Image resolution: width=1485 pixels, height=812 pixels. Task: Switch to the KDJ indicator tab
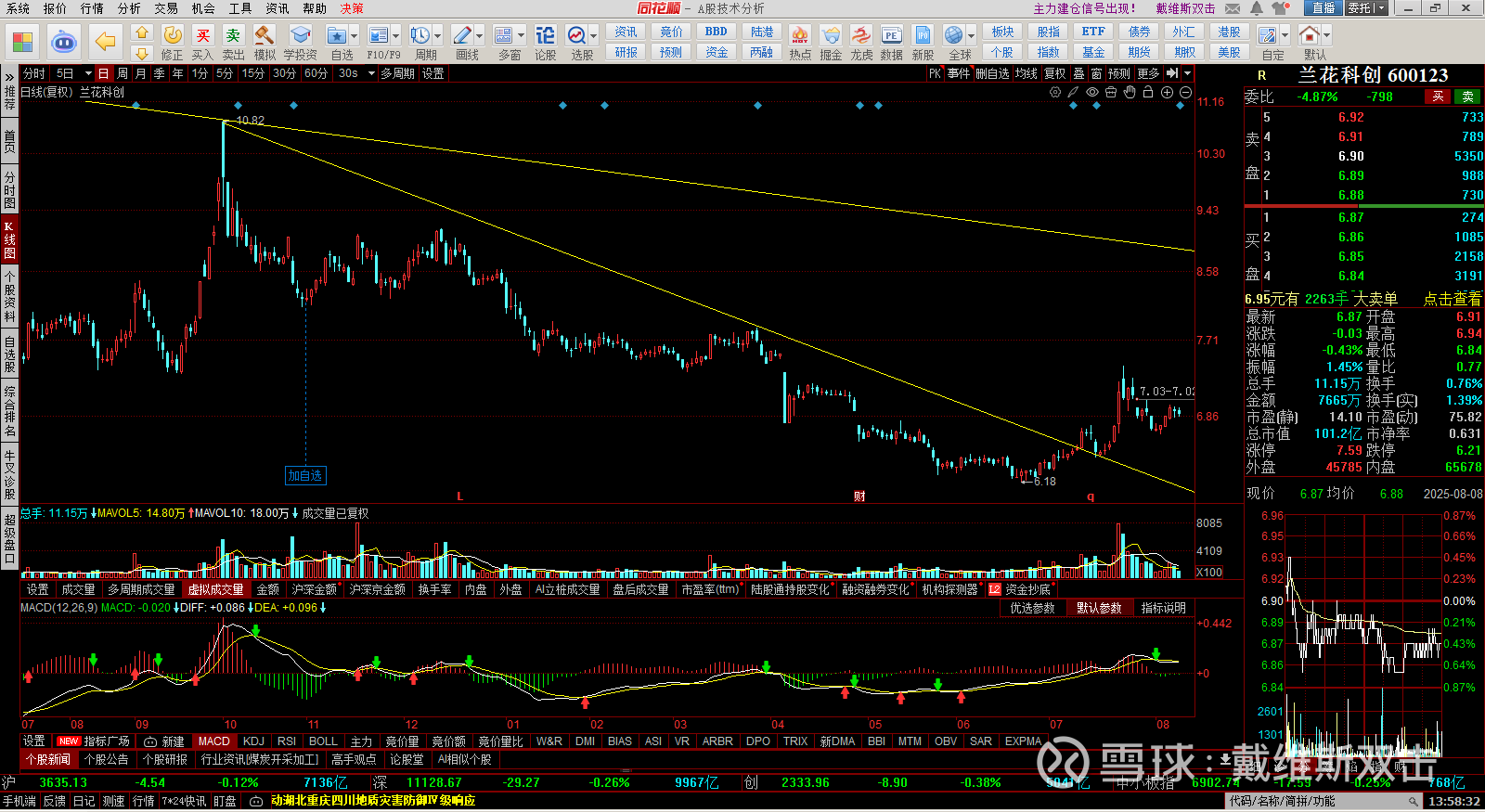pyautogui.click(x=253, y=741)
